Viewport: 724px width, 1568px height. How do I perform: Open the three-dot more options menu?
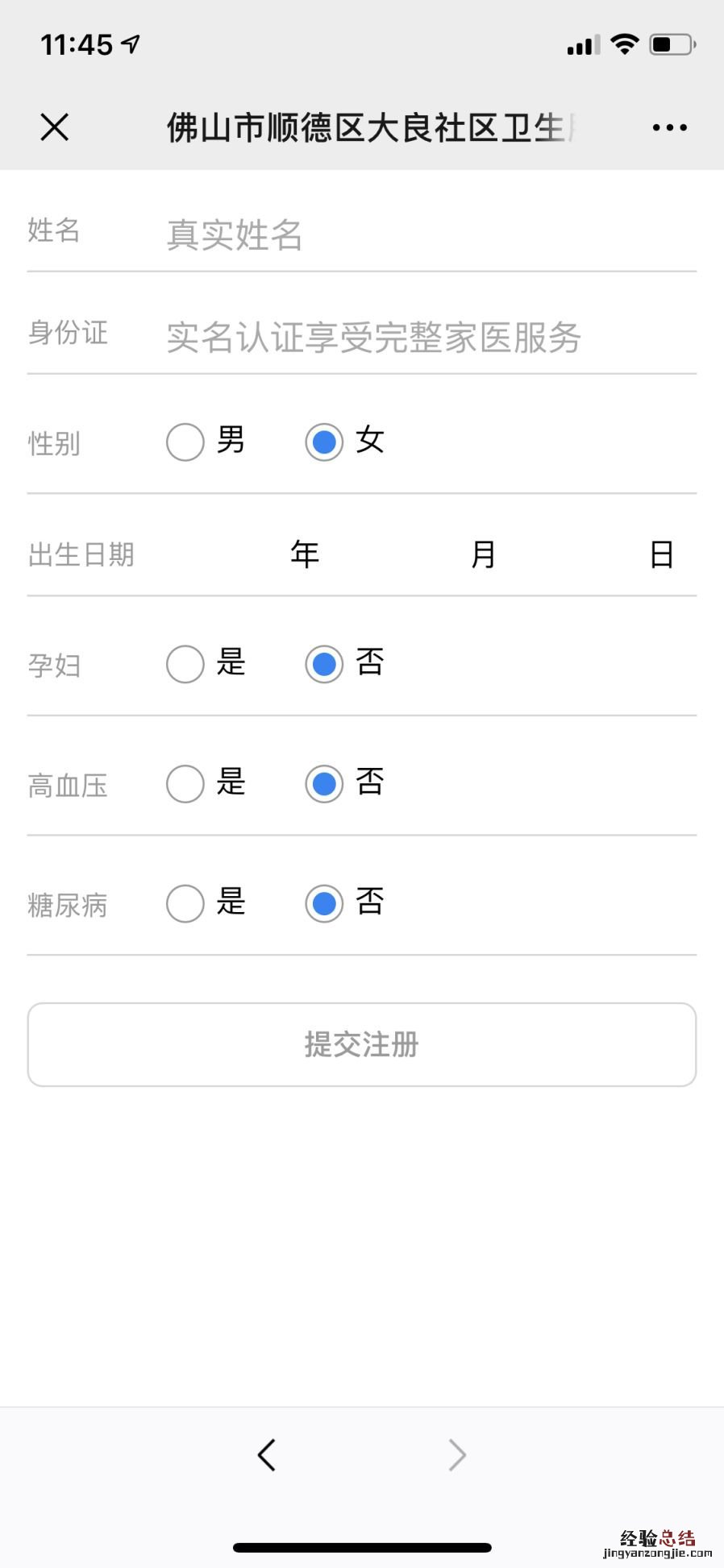[669, 127]
